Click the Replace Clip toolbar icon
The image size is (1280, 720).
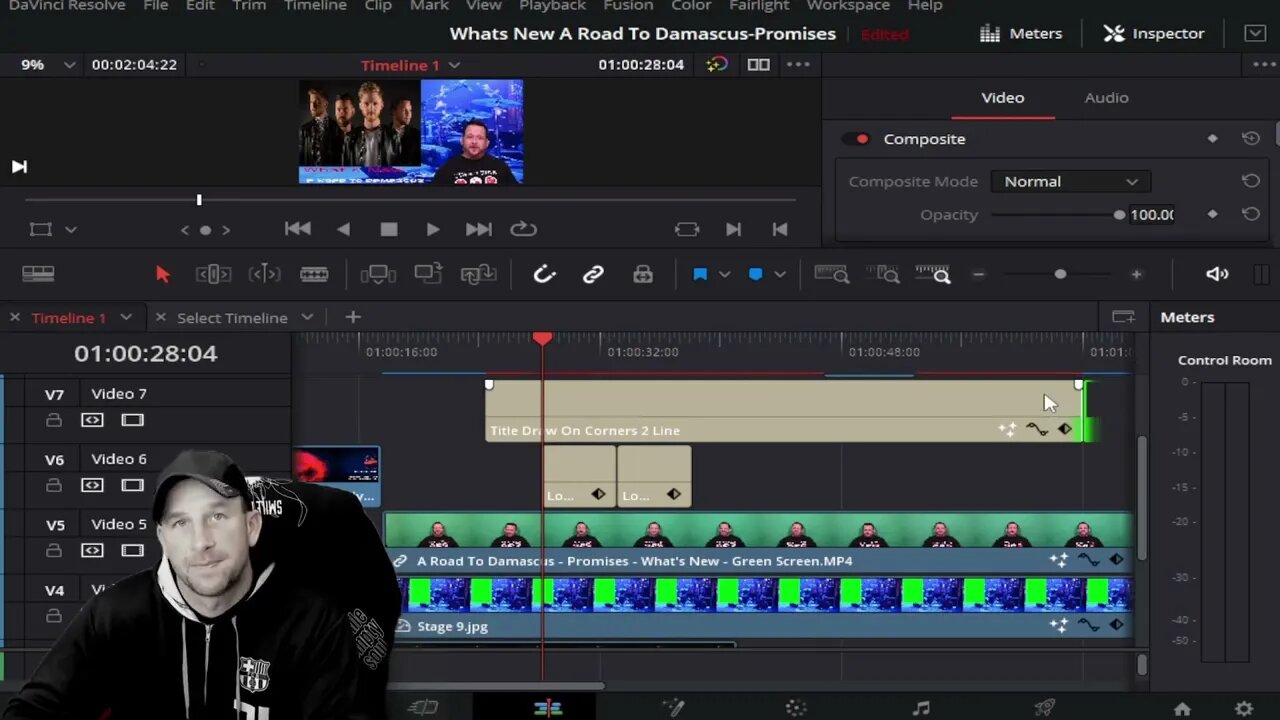479,274
